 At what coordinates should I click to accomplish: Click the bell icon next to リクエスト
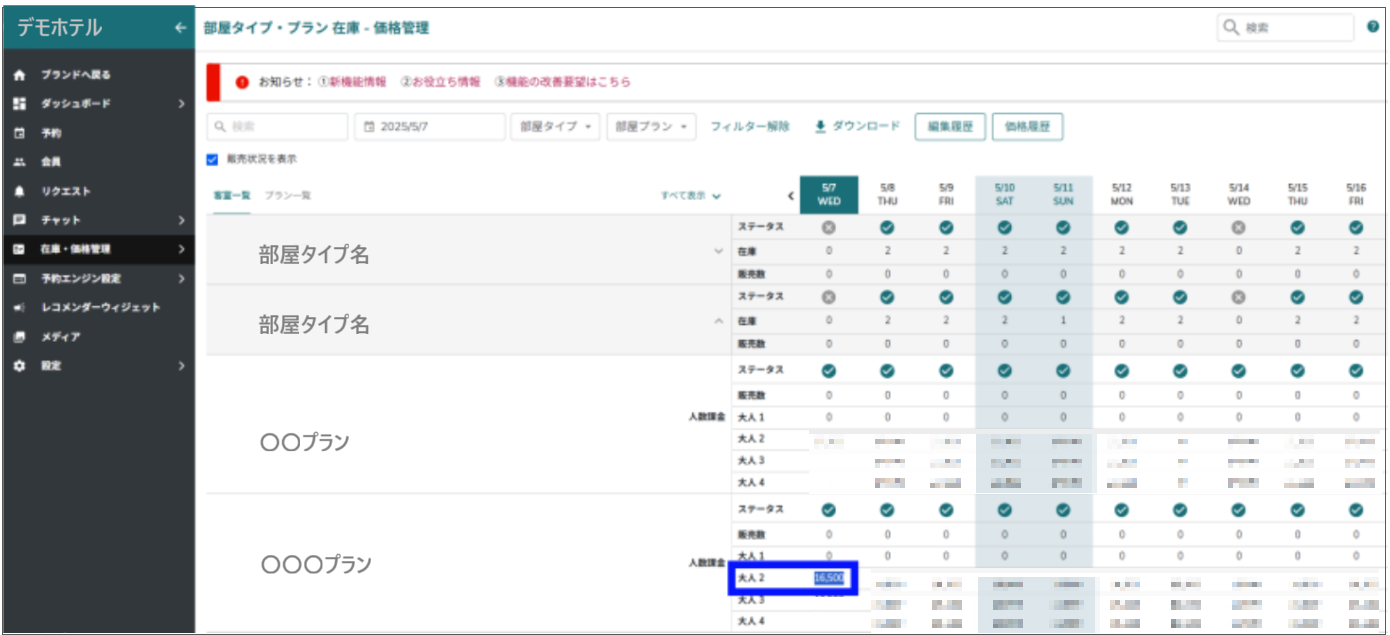point(19,191)
